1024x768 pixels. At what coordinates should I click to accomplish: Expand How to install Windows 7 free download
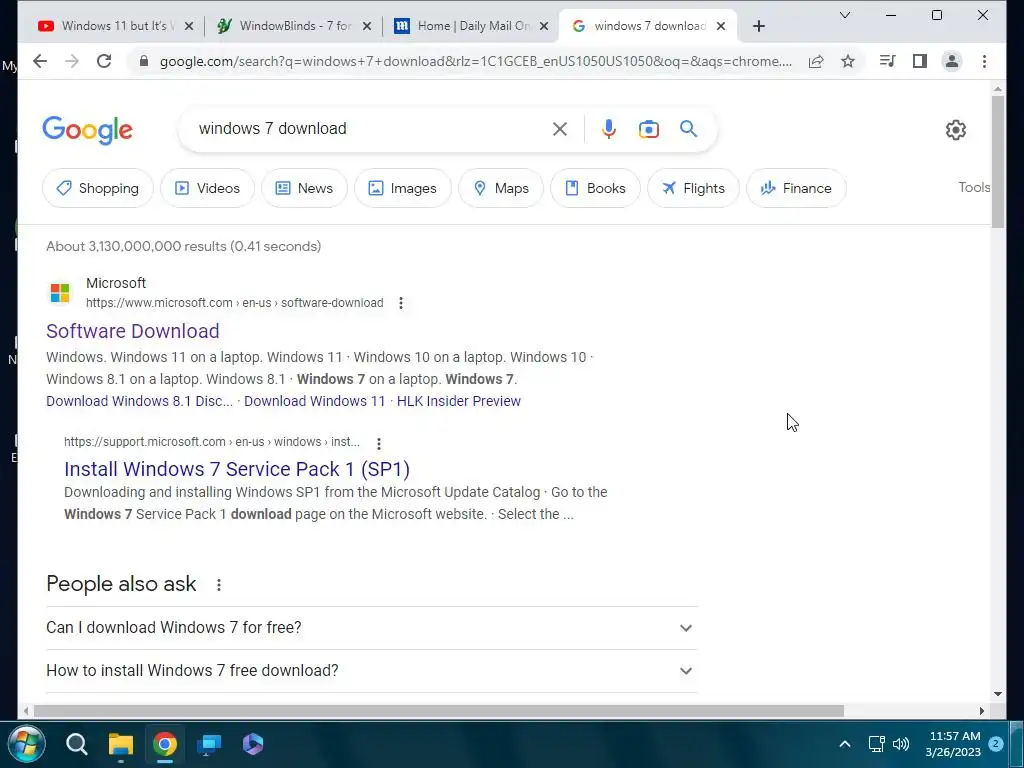(x=372, y=671)
